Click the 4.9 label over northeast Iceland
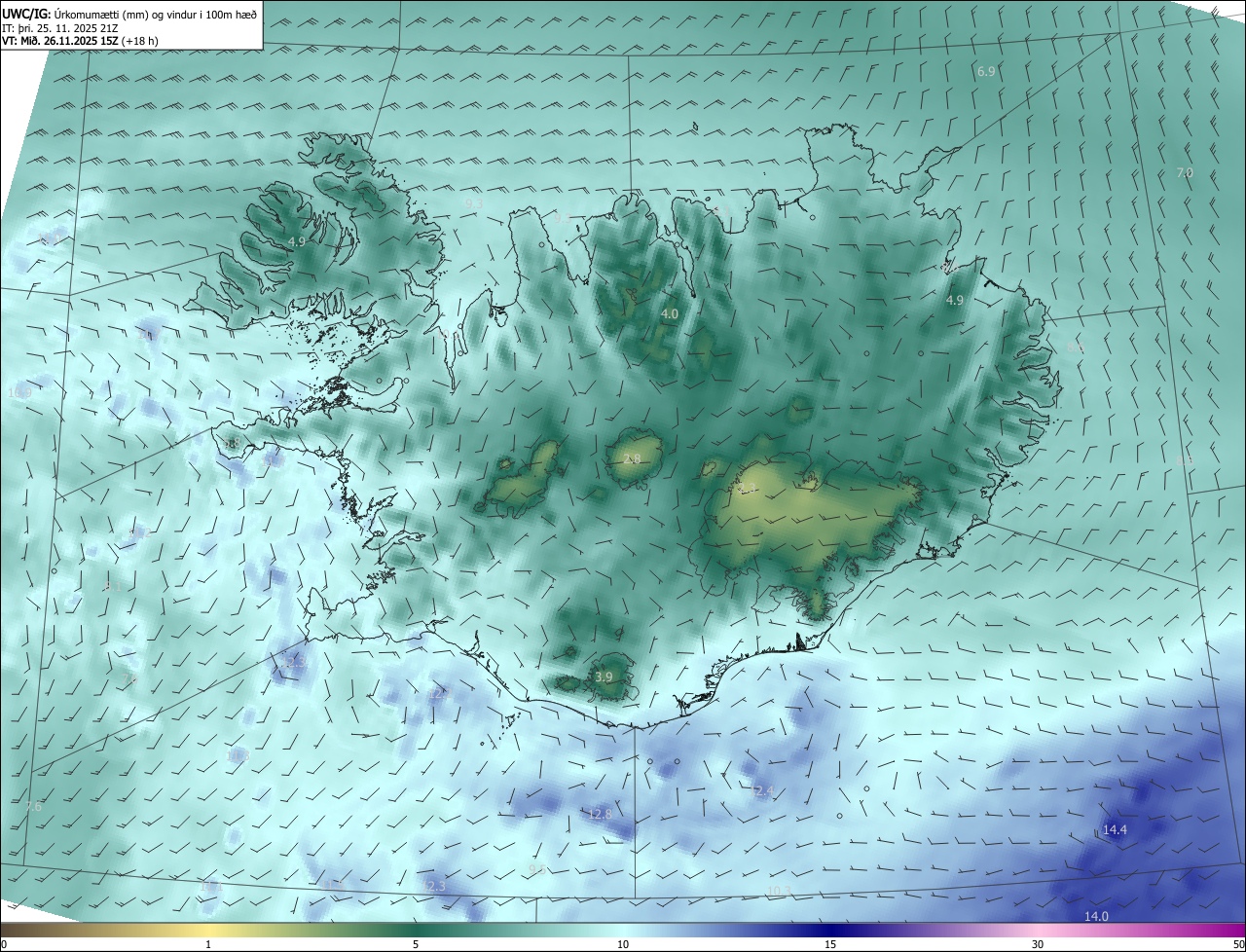Image resolution: width=1246 pixels, height=952 pixels. click(954, 300)
